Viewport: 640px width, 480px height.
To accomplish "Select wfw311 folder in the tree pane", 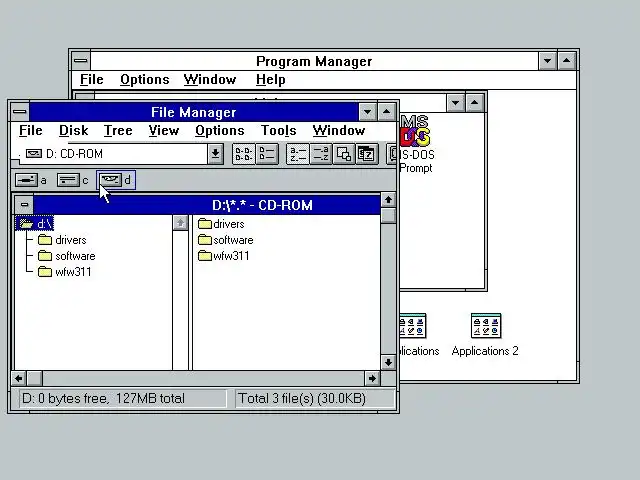I will click(64, 272).
